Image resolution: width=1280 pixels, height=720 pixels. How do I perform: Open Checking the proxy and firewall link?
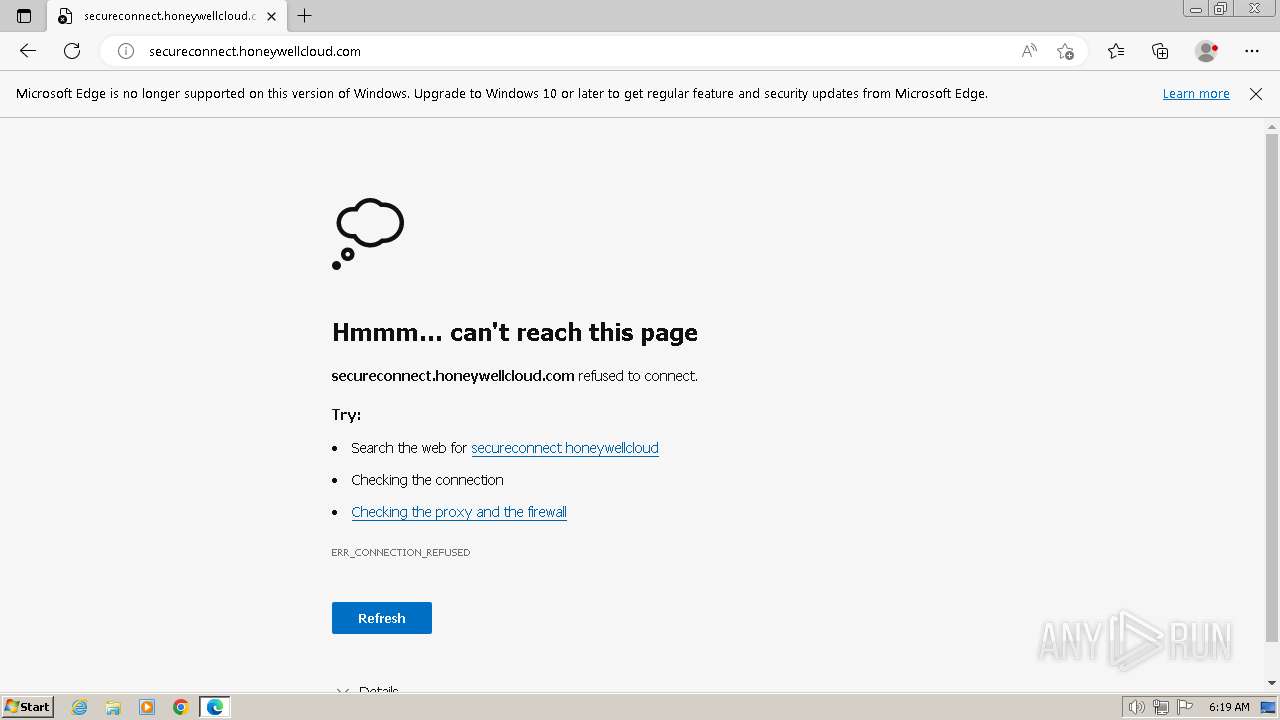click(459, 512)
